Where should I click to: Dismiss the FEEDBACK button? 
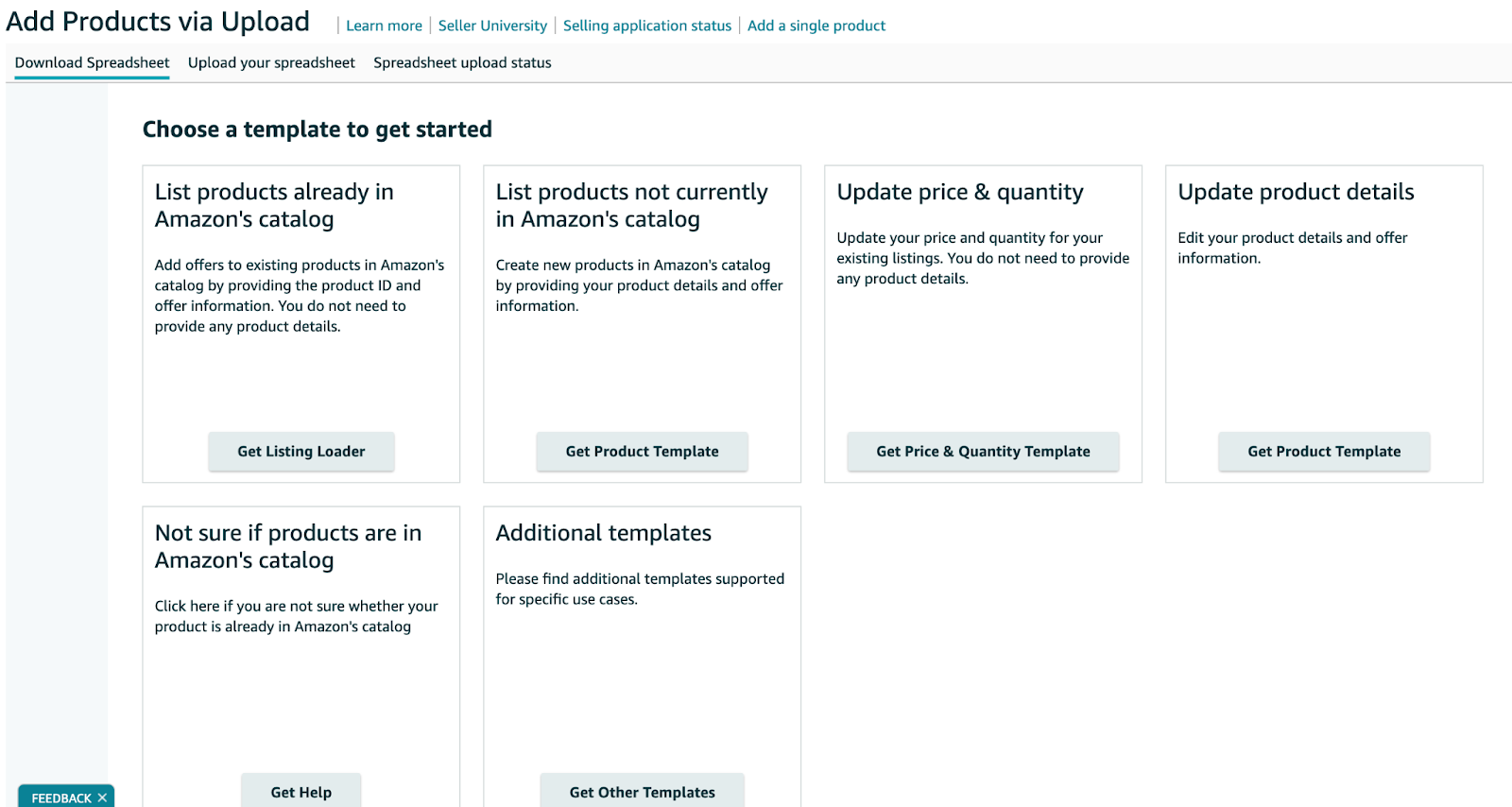click(101, 797)
